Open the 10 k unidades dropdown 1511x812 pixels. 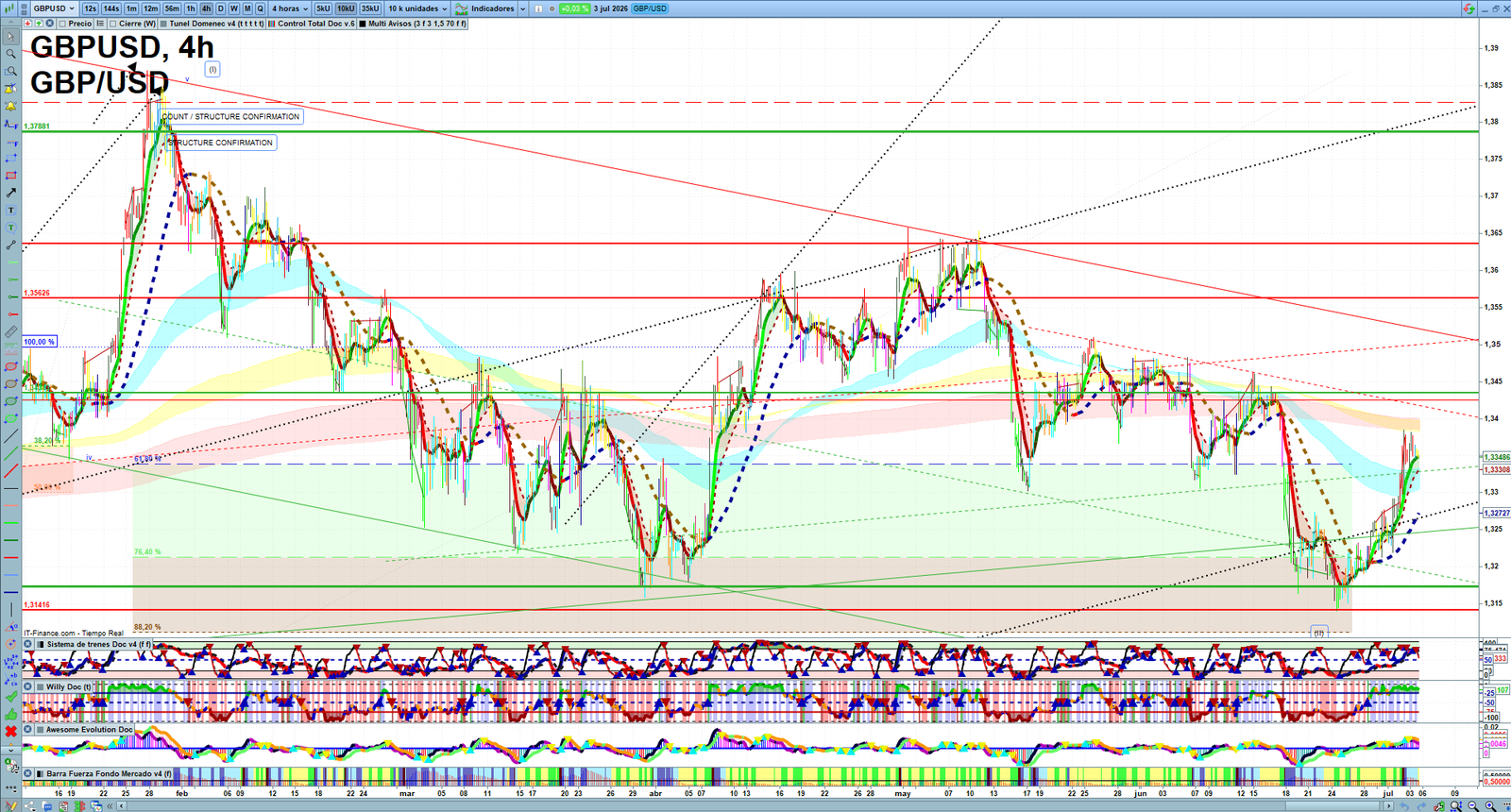coord(418,8)
